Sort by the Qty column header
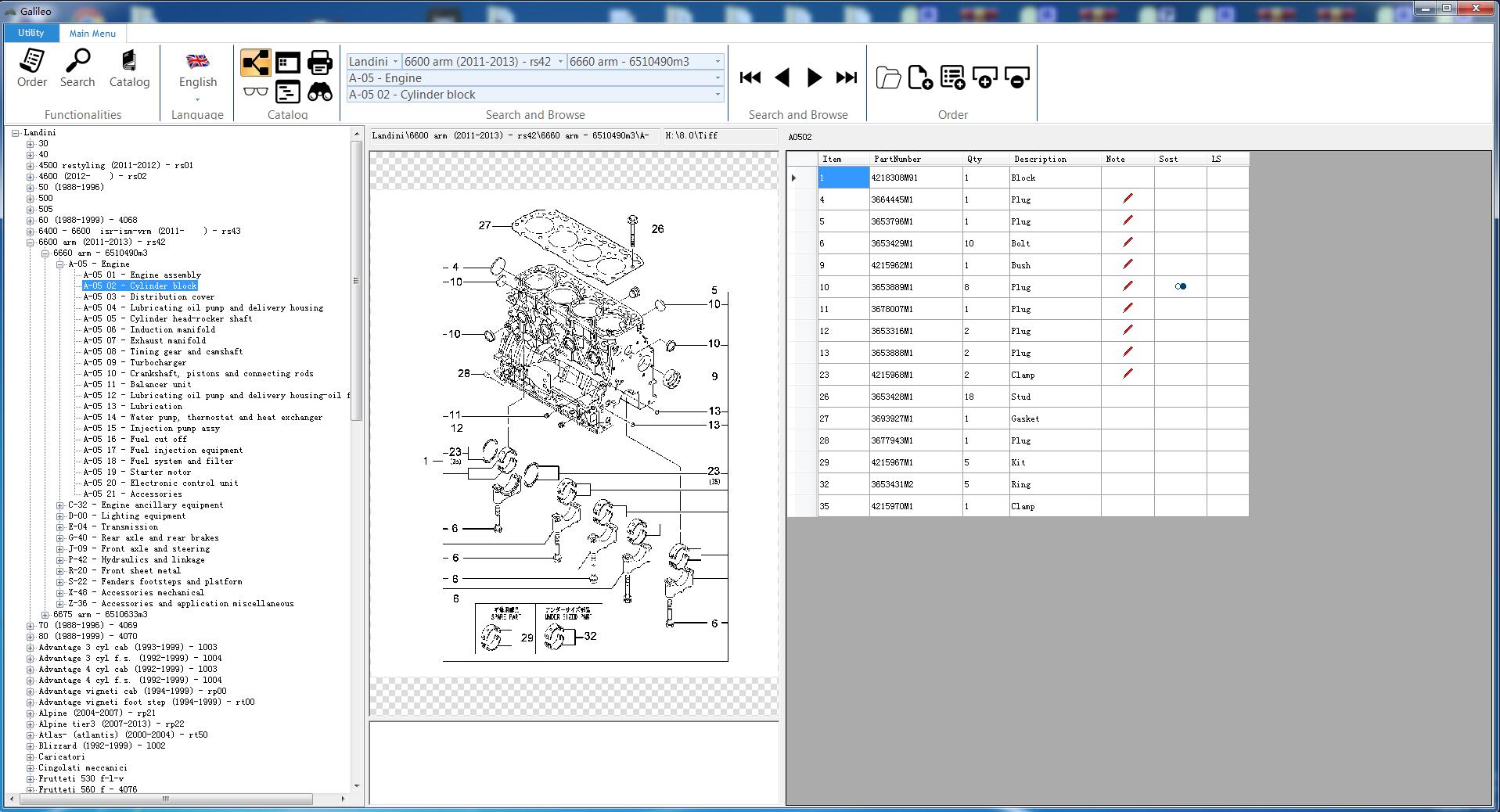Image resolution: width=1500 pixels, height=812 pixels. click(986, 159)
